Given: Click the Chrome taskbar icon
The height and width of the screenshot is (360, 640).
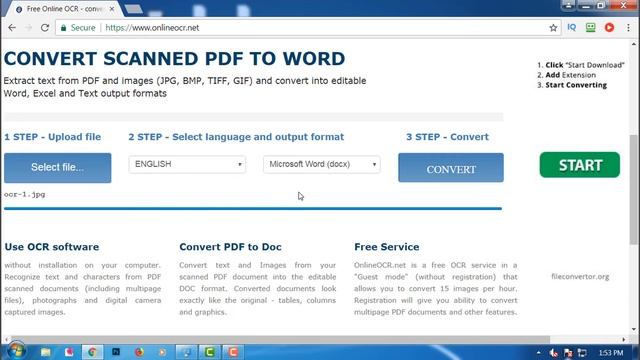Looking at the screenshot, I should [x=92, y=352].
